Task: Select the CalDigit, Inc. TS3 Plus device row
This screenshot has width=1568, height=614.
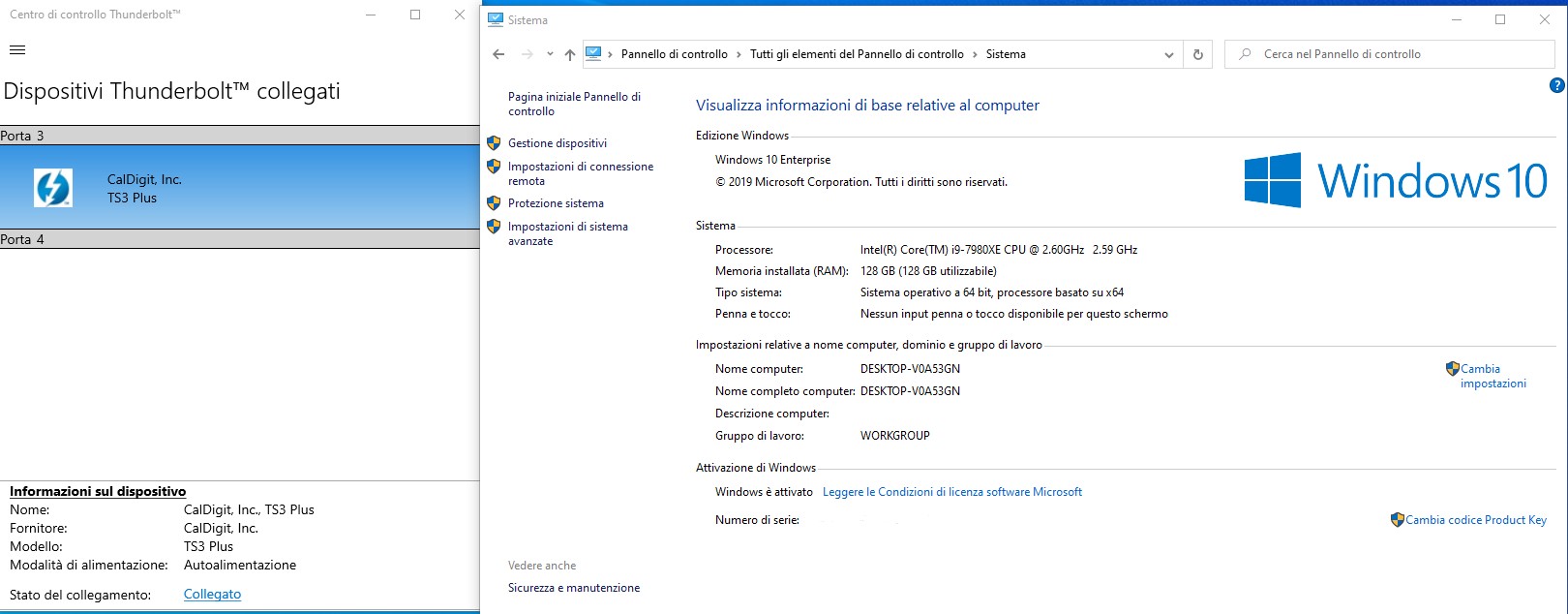Action: (x=240, y=187)
